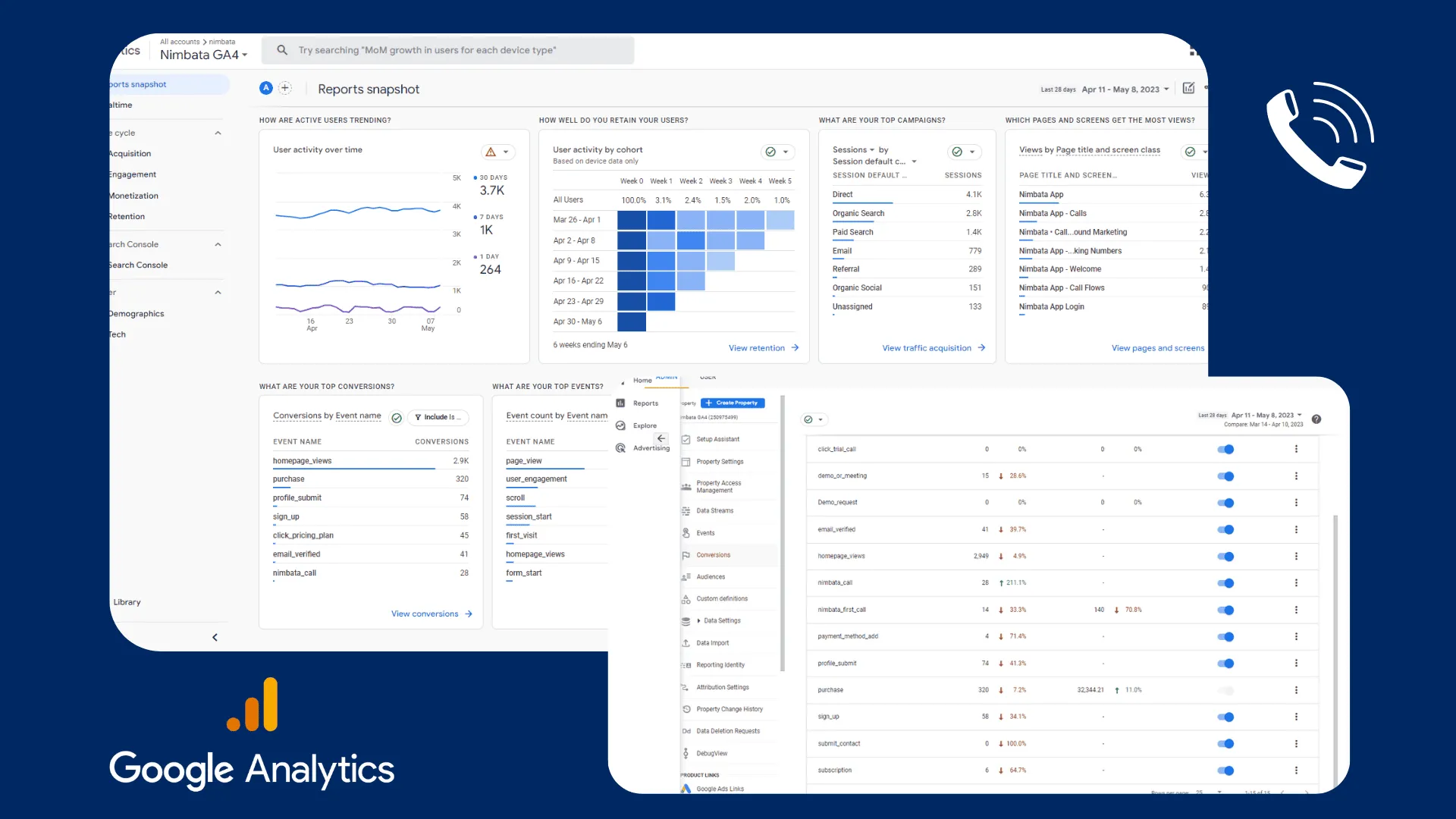This screenshot has width=1456, height=819.
Task: Toggle demo_or_meeting conversion switch
Action: pos(1225,476)
